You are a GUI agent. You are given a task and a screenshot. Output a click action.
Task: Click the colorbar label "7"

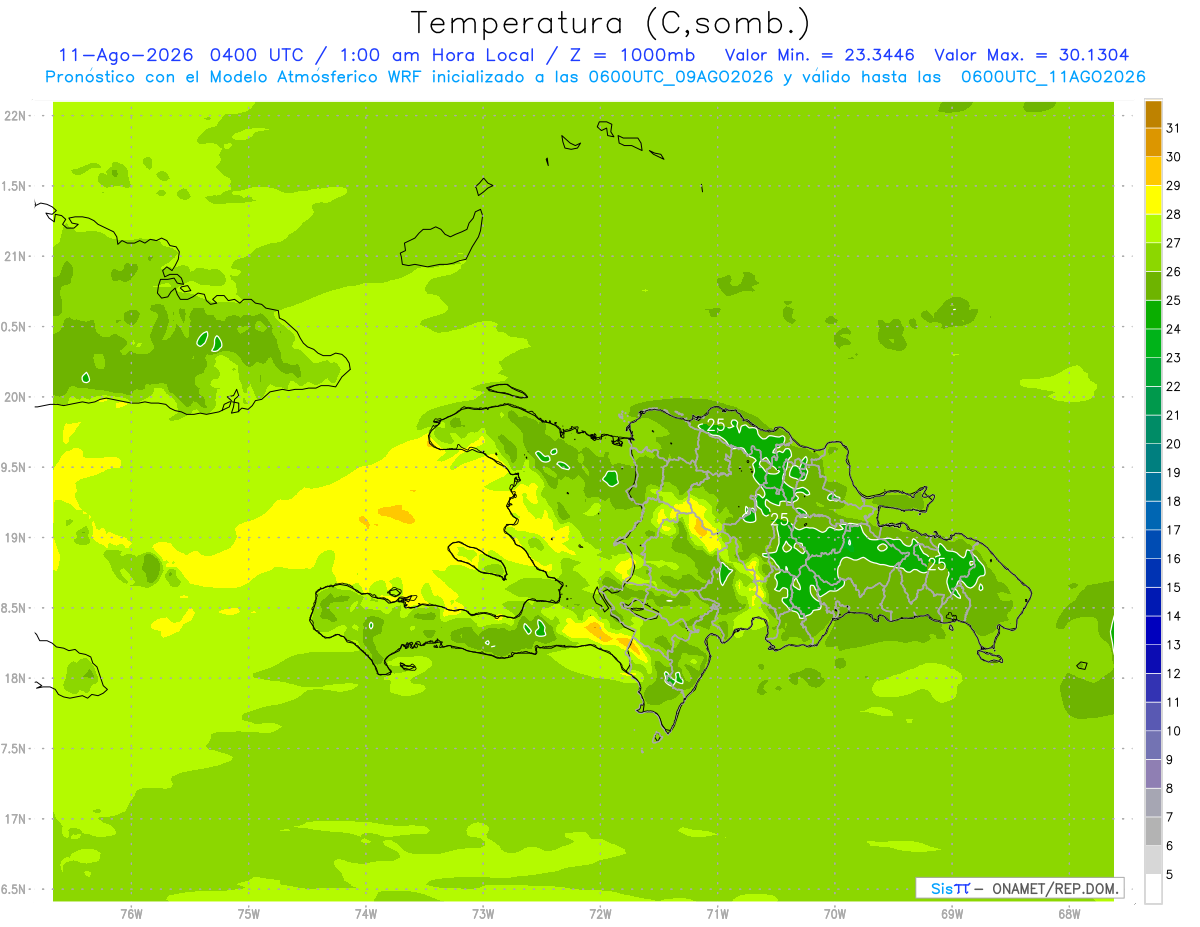pyautogui.click(x=1170, y=817)
